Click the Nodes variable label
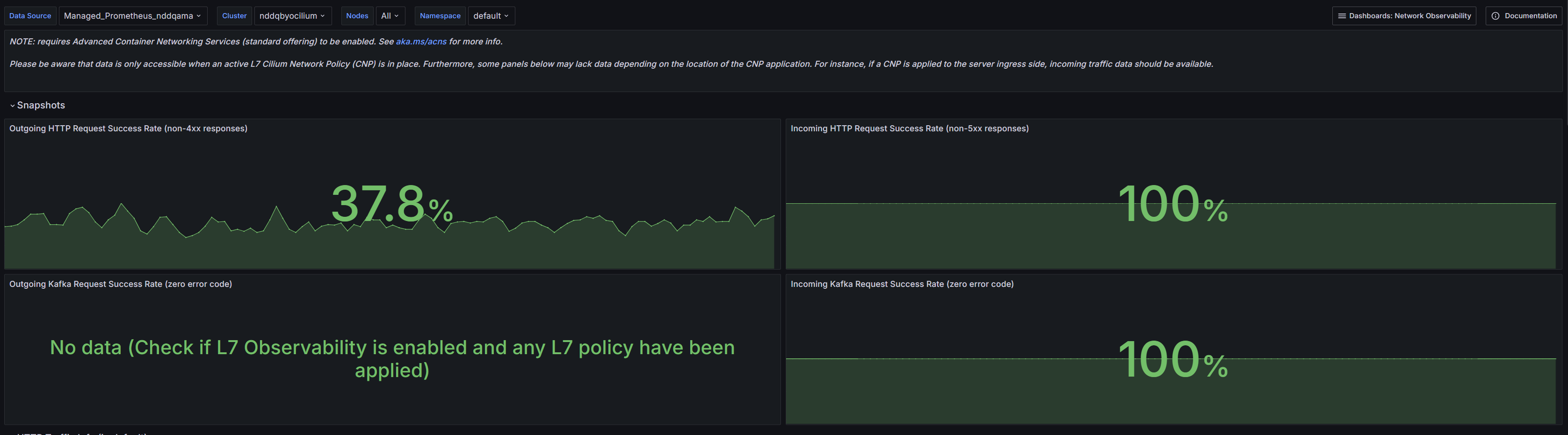 [357, 16]
